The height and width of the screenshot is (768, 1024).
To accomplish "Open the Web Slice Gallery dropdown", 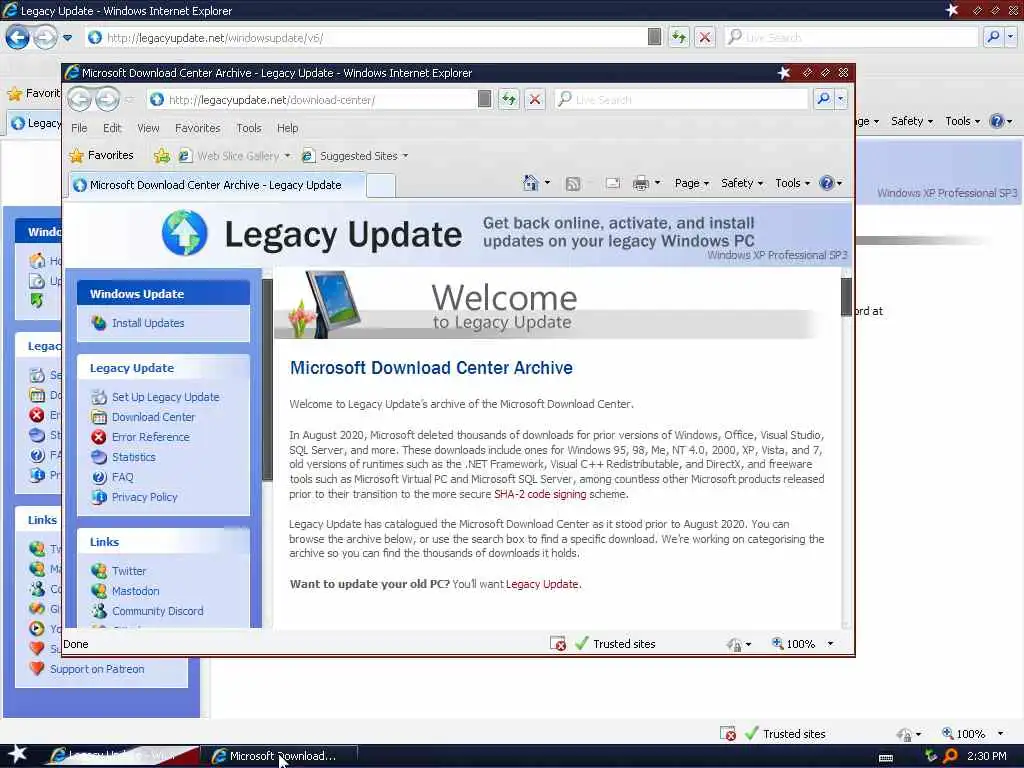I will coord(287,156).
